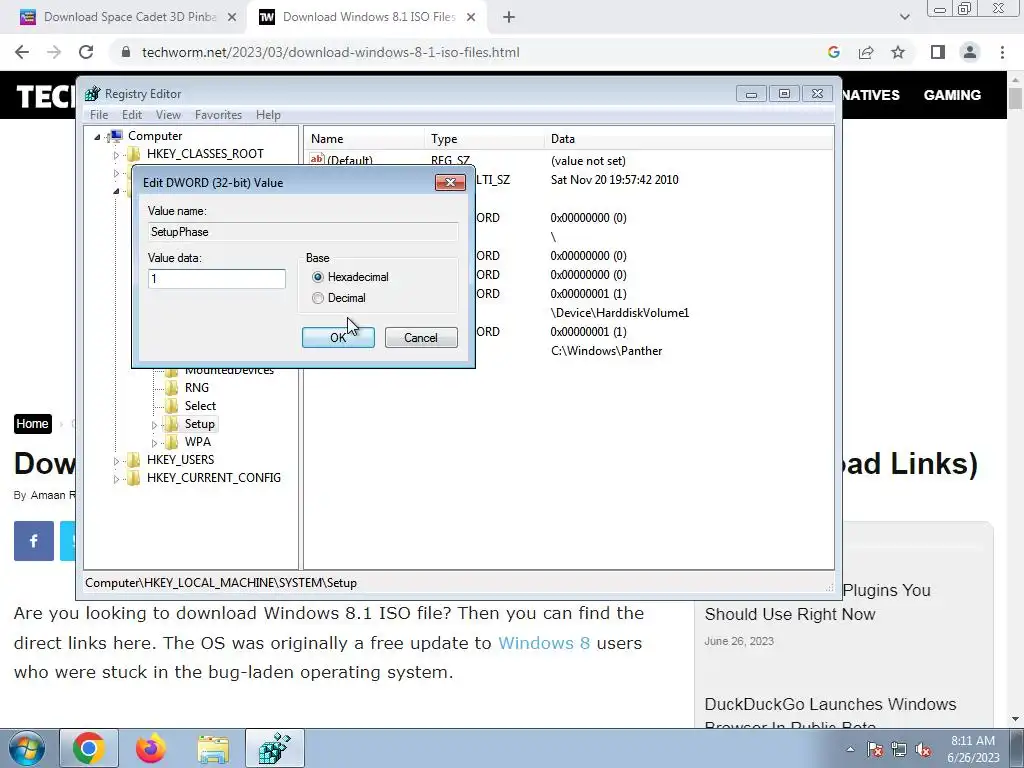Viewport: 1024px width, 768px height.
Task: Click Sat Nov 20 19:57:42 2010 value
Action: click(615, 180)
